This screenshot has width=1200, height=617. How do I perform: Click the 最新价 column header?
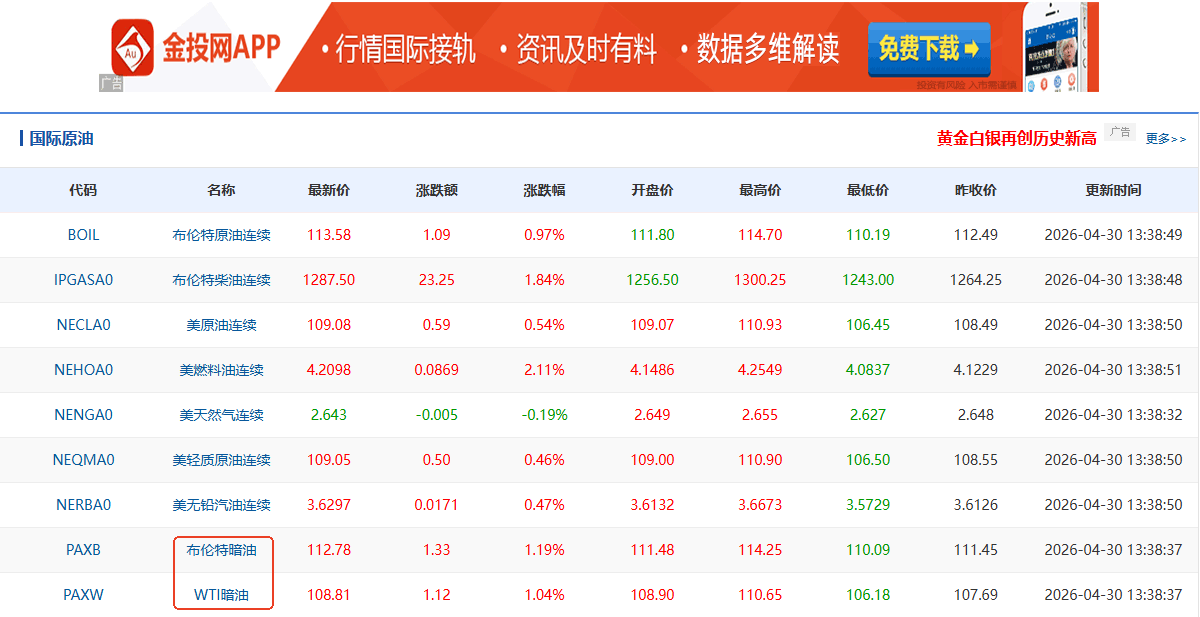click(329, 190)
